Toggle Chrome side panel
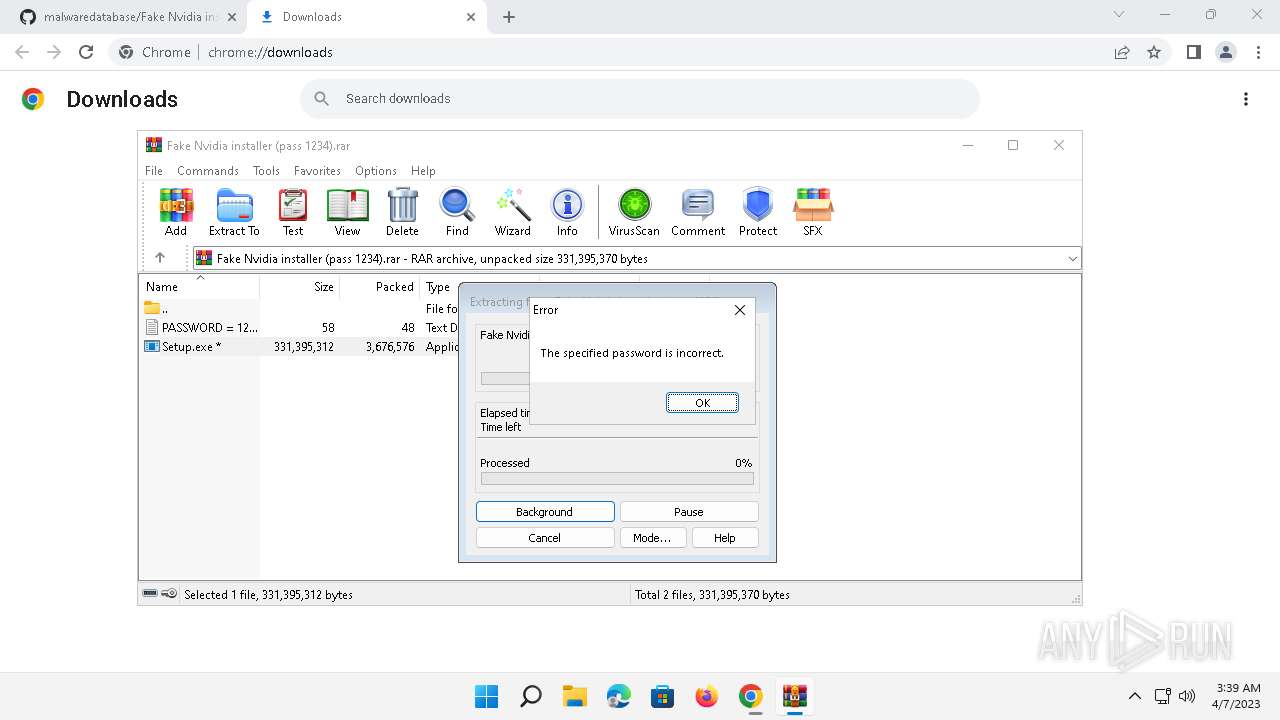1280x720 pixels. point(1194,52)
